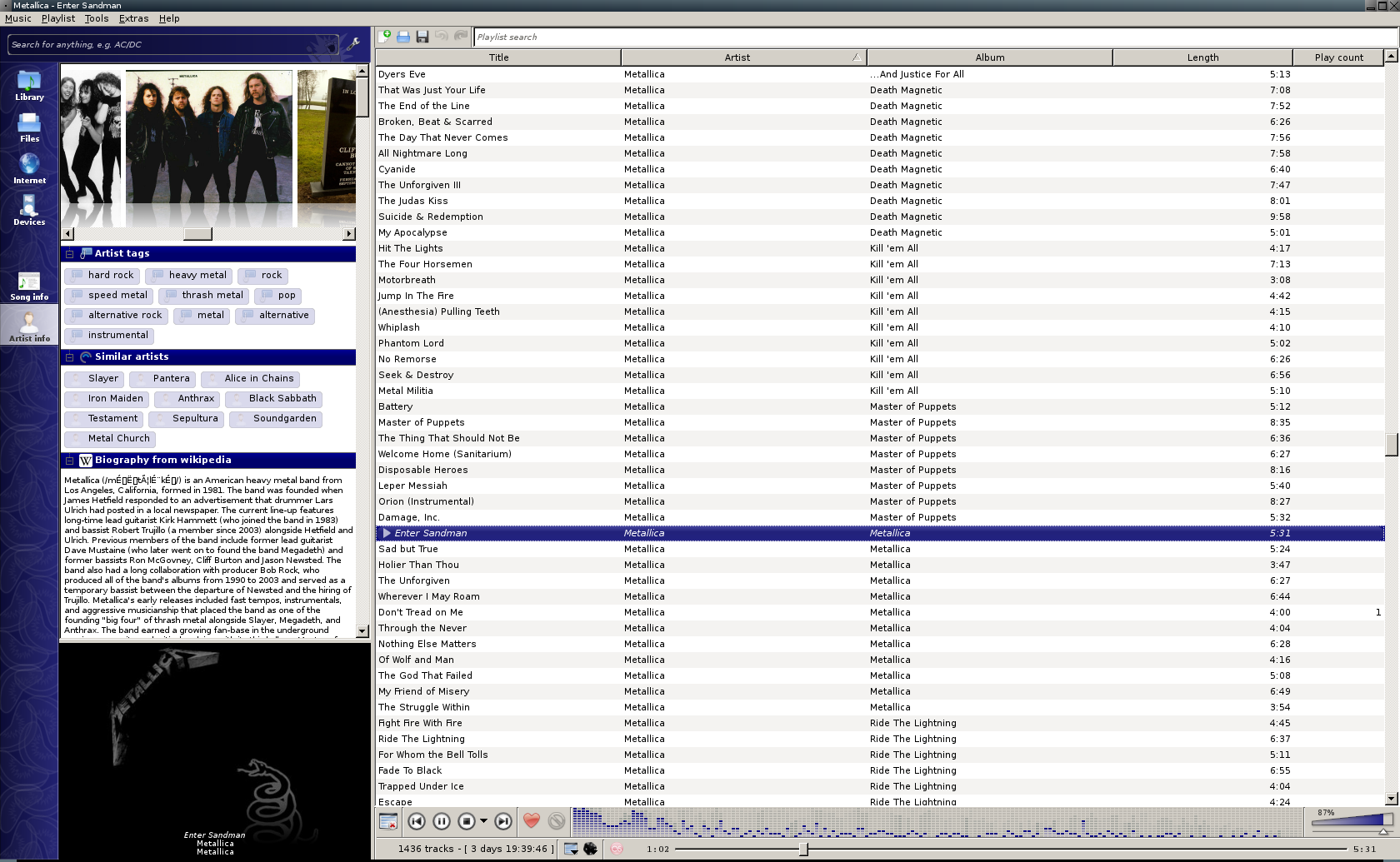This screenshot has height=862, width=1400.
Task: Sort playlist by the Title column header
Action: tap(498, 57)
